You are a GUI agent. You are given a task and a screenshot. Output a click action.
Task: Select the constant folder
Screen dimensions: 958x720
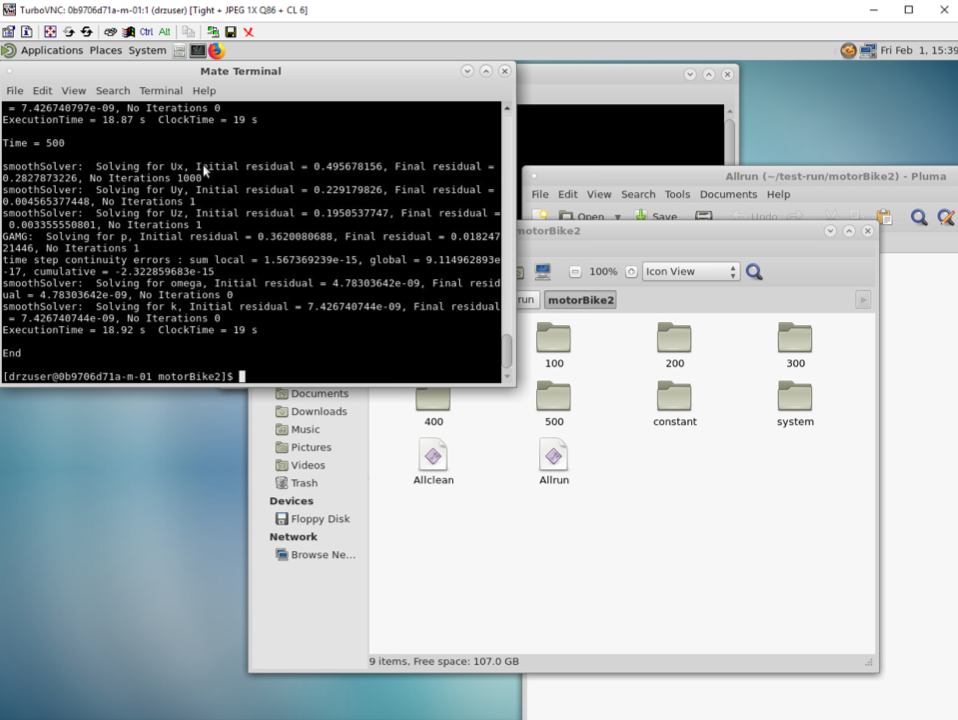(675, 404)
